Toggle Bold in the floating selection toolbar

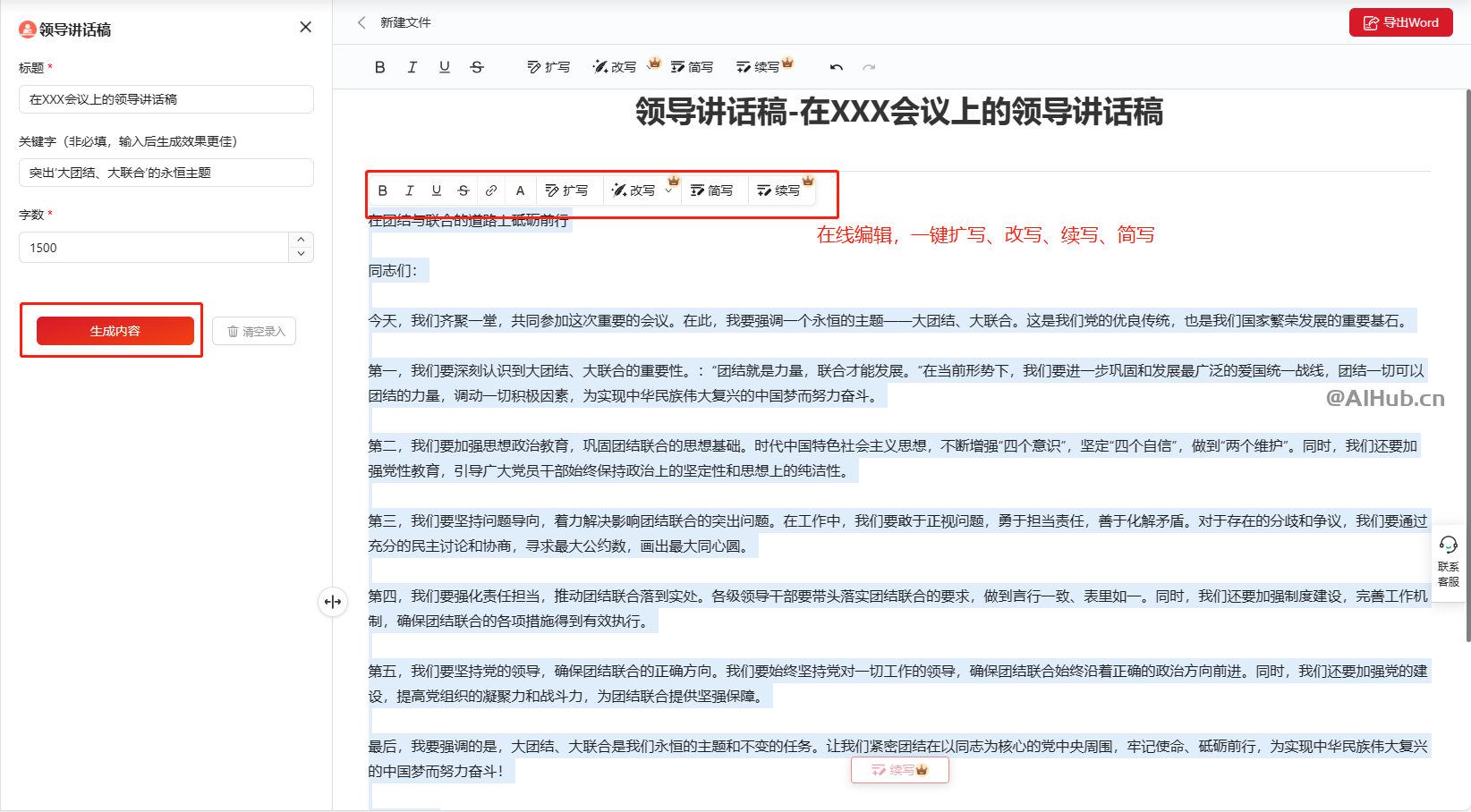382,190
